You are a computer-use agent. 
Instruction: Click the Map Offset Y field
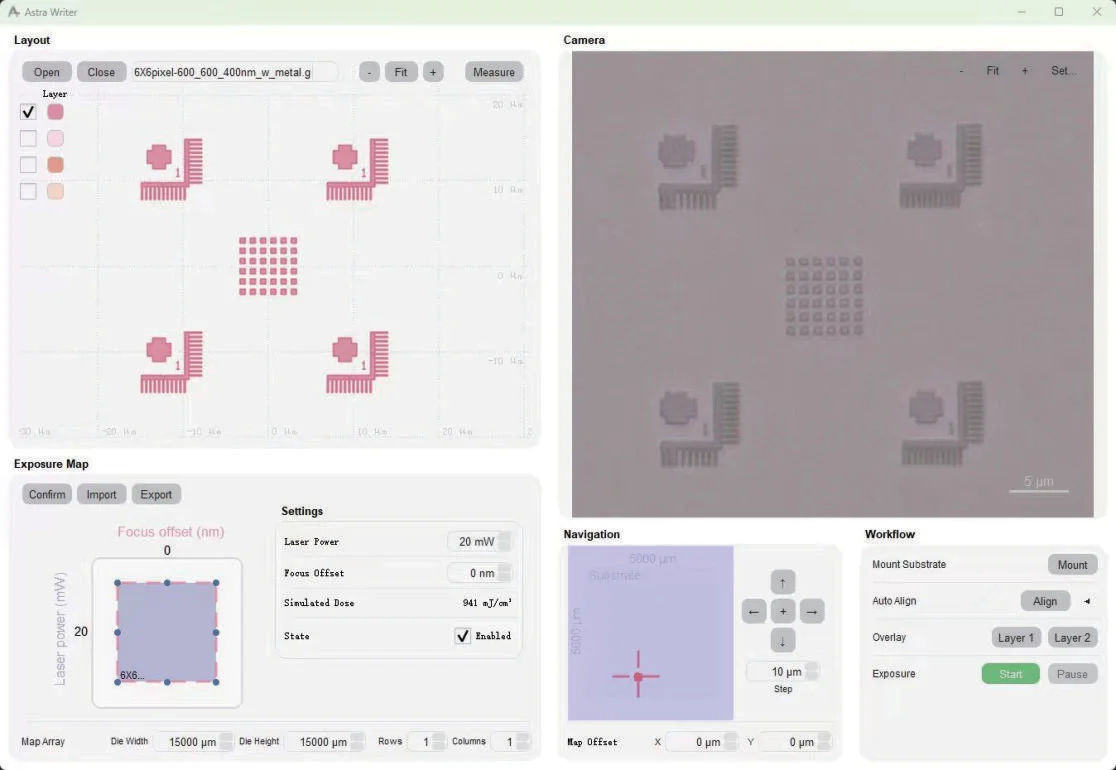tap(788, 742)
